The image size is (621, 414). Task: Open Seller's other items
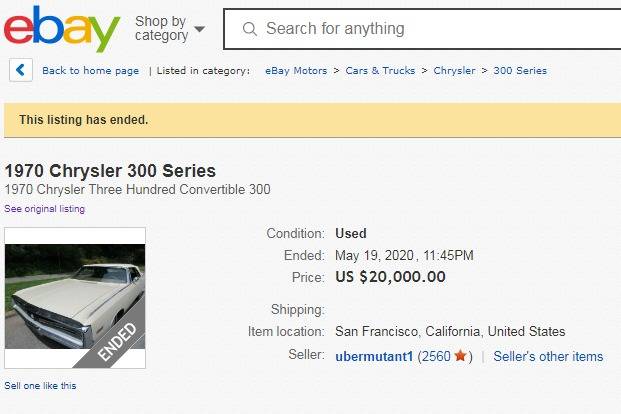(x=548, y=357)
